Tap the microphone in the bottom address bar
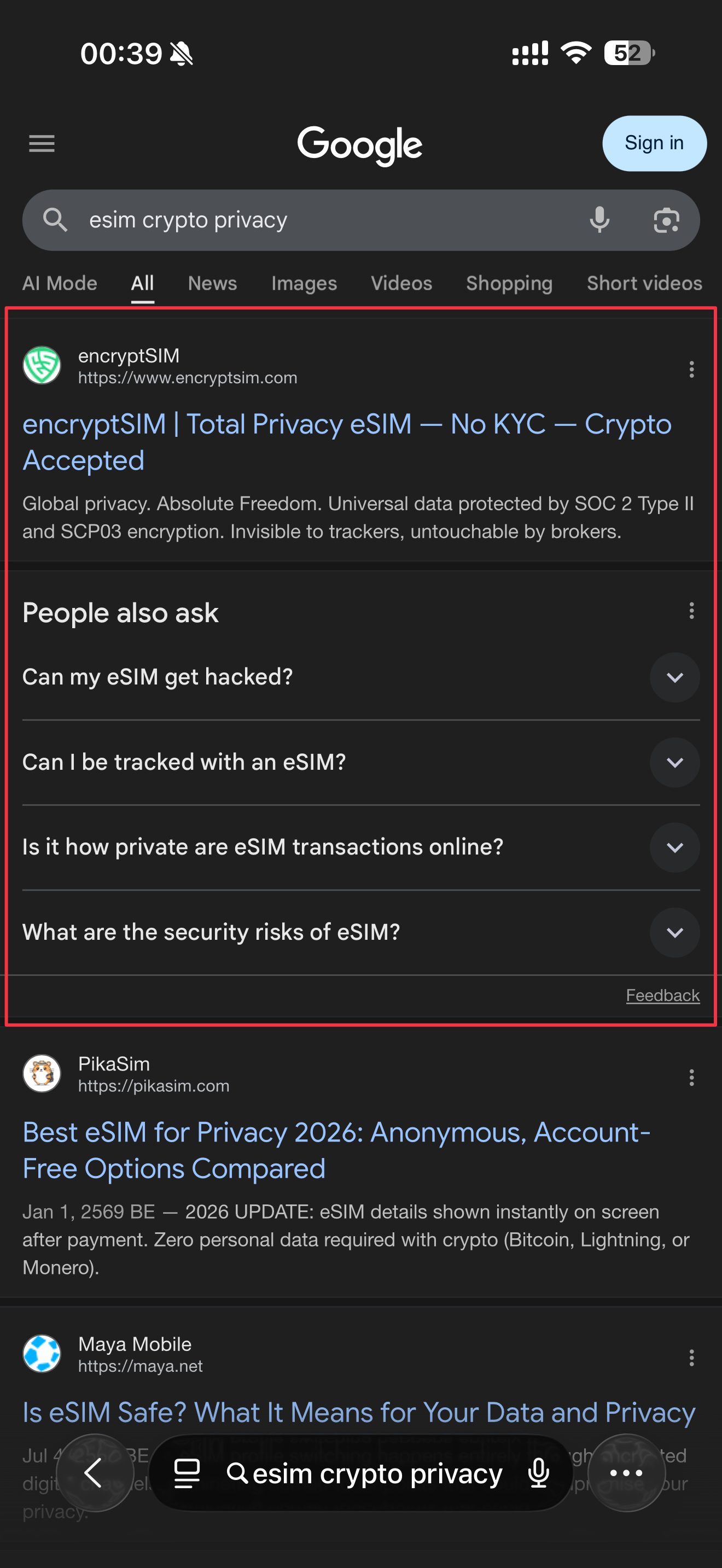722x1568 pixels. point(539,1473)
